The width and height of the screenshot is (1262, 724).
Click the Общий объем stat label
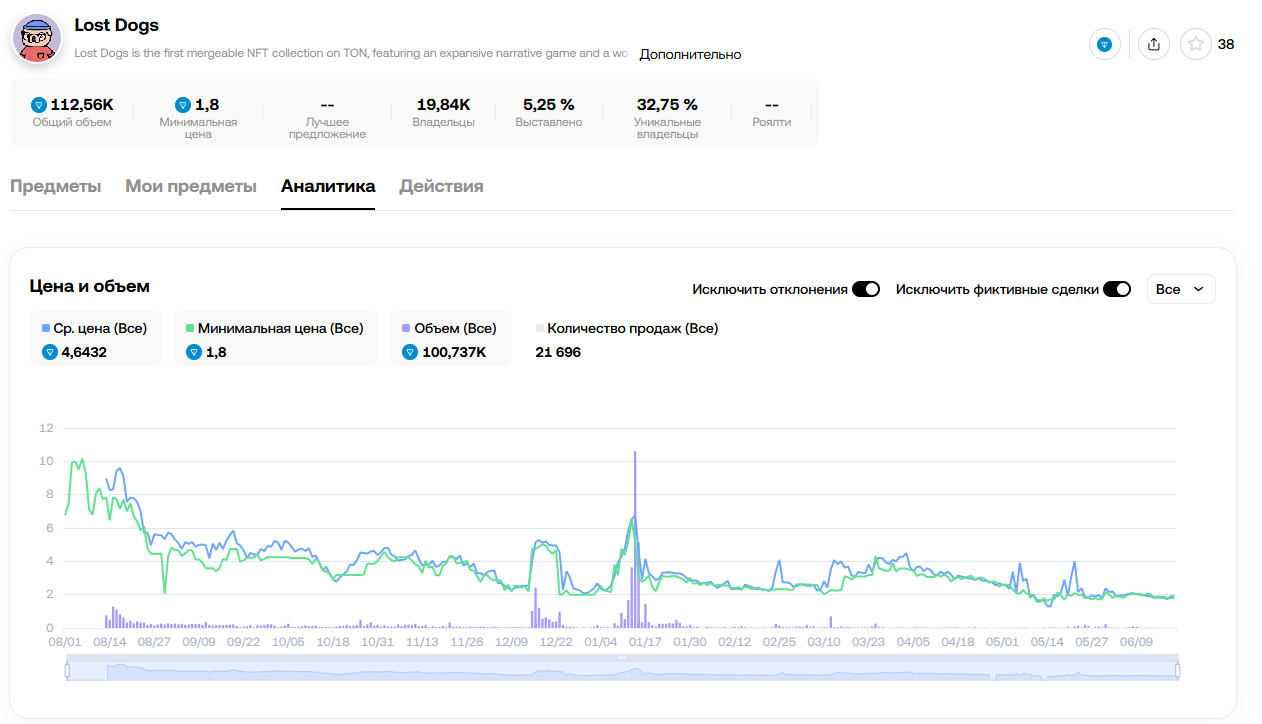(x=72, y=122)
